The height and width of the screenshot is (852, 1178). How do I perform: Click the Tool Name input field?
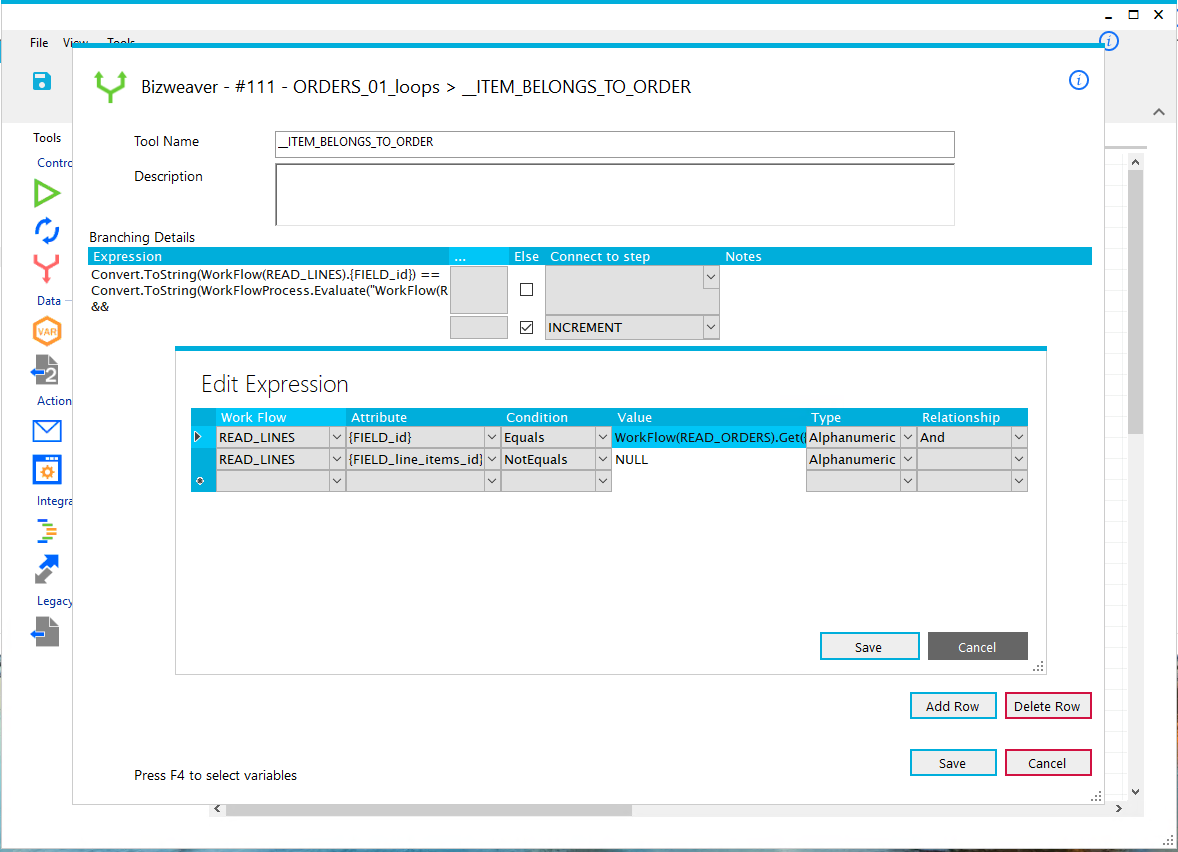tap(615, 143)
